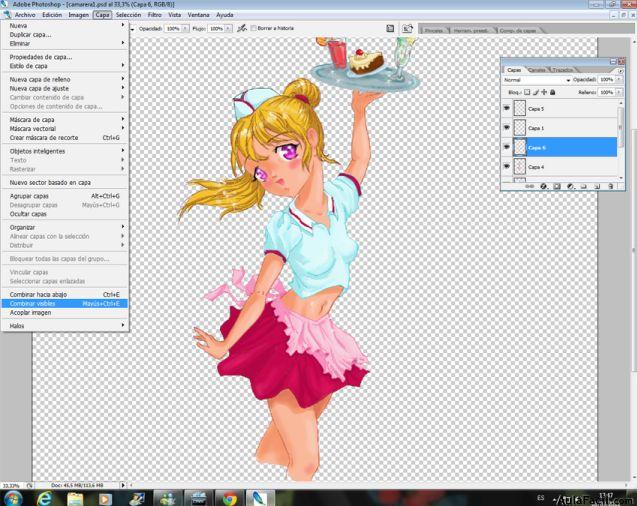This screenshot has width=637, height=506.
Task: Choose Agrupar capas entry
Action: pyautogui.click(x=65, y=196)
